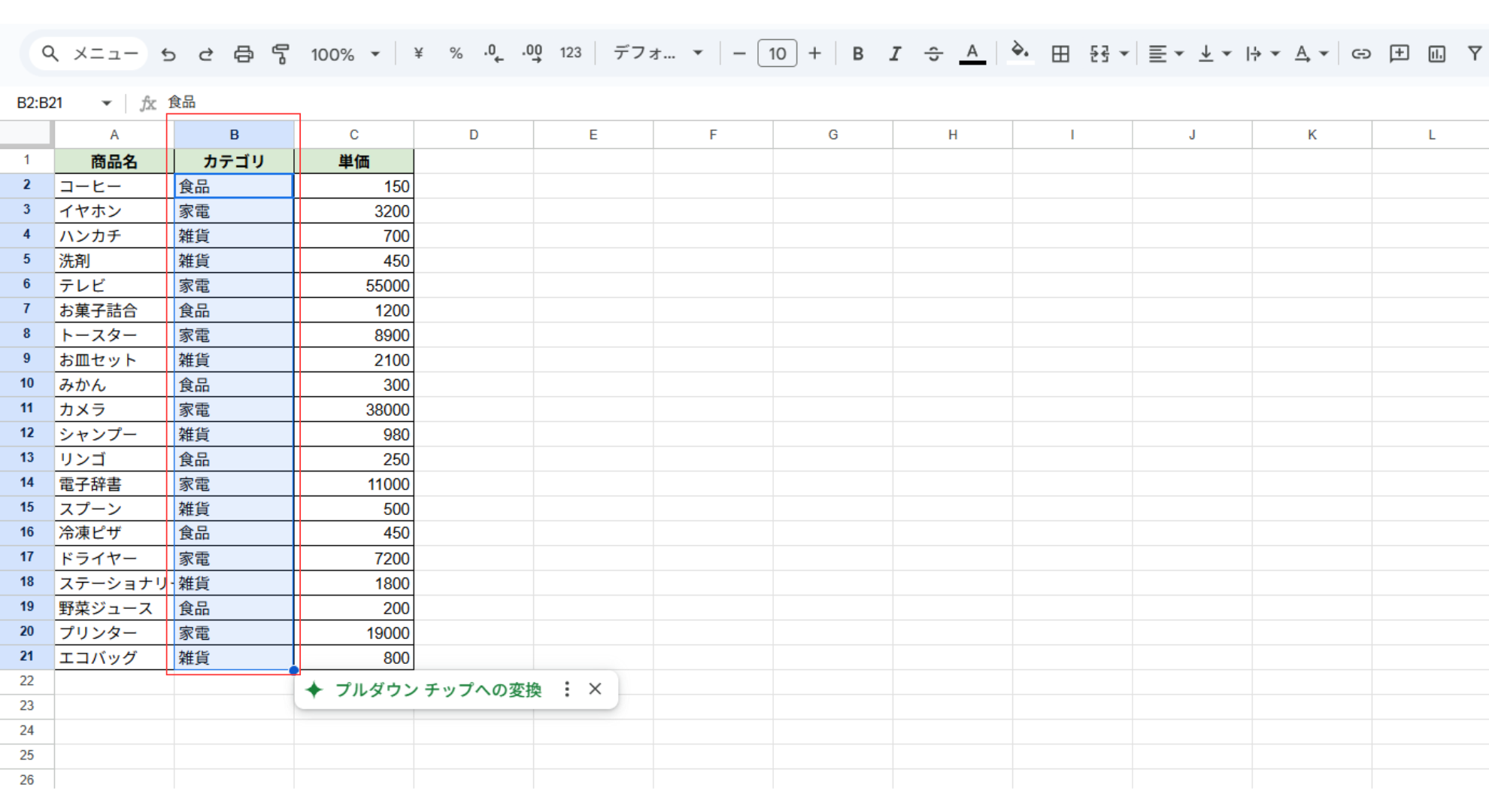Select column A header
The height and width of the screenshot is (812, 1489).
[114, 135]
